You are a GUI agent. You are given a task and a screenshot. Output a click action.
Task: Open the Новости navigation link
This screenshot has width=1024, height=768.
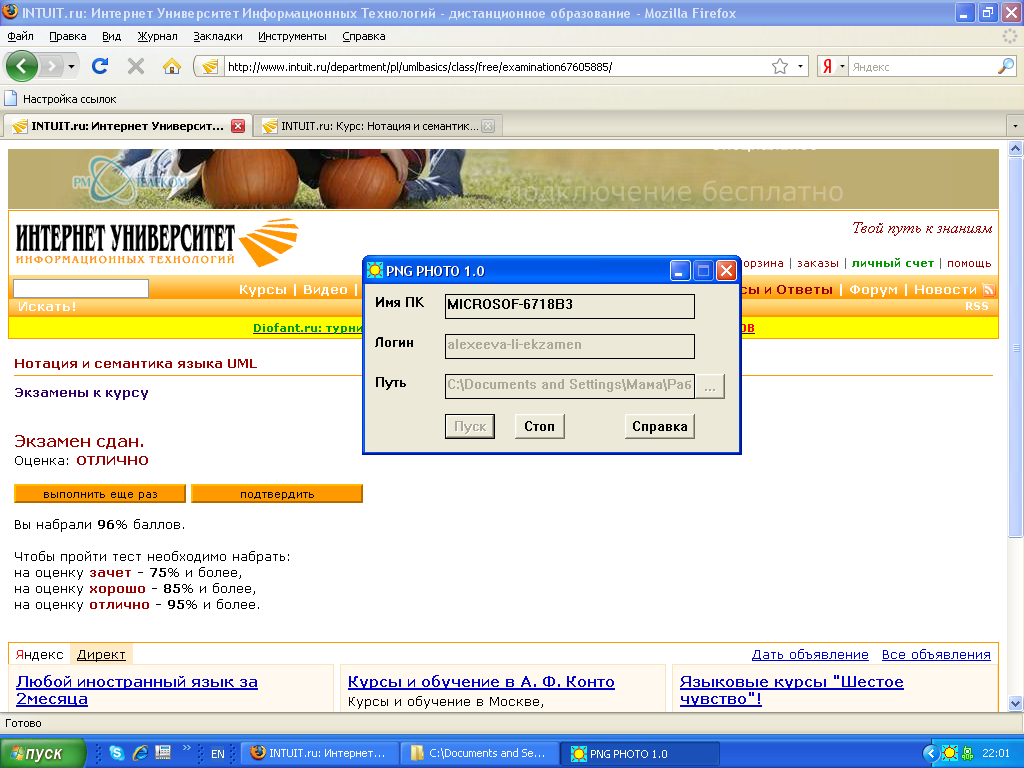[x=945, y=289]
